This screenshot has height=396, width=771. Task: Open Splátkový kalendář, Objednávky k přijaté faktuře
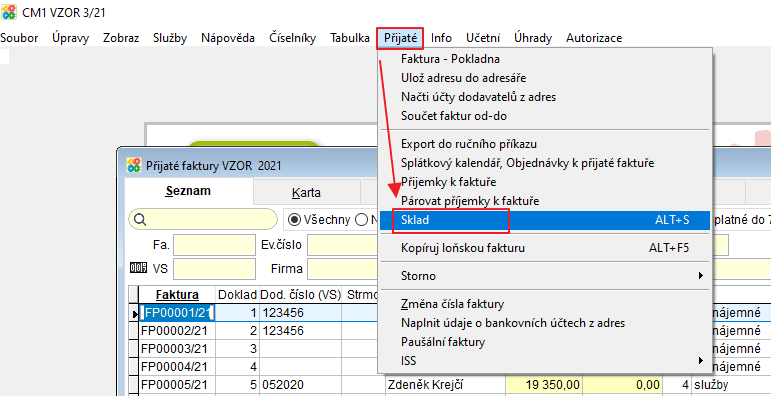545,163
